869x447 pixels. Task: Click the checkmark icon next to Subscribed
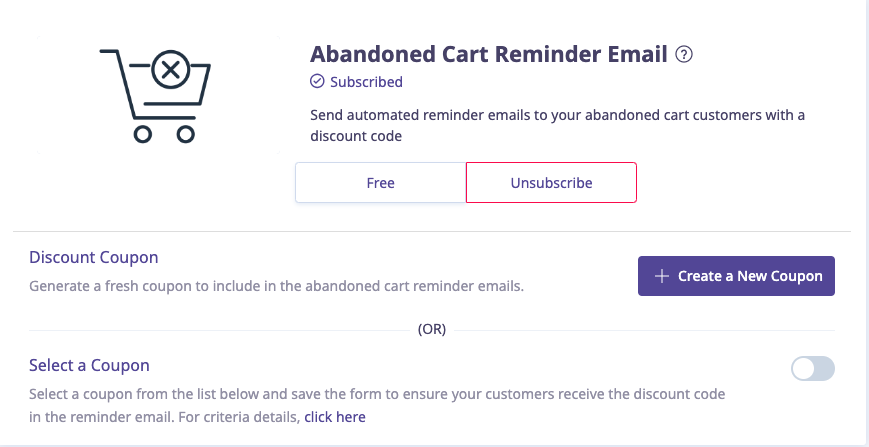pyautogui.click(x=317, y=82)
